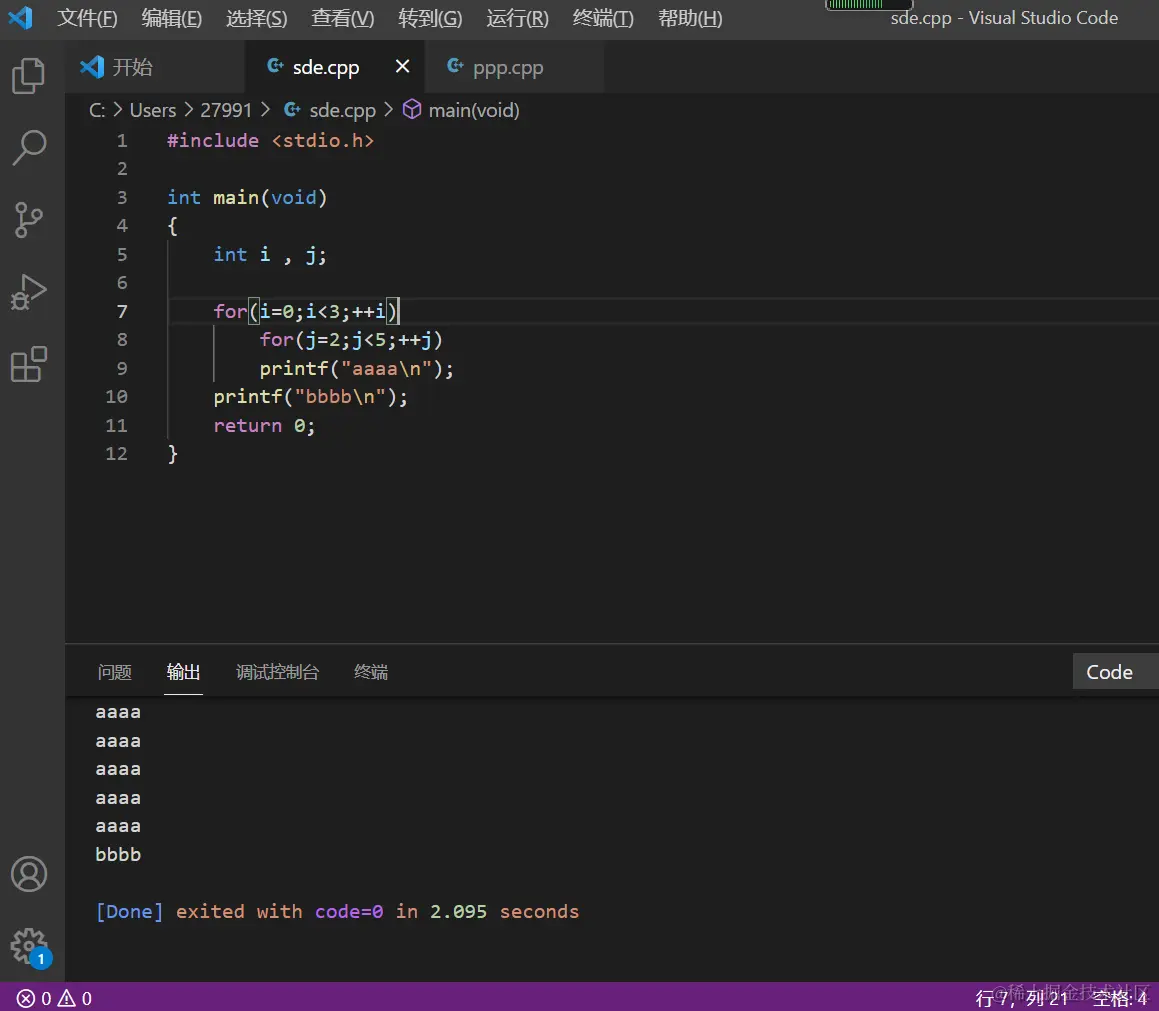
Task: Open the Code output channel dropdown
Action: coord(1115,671)
